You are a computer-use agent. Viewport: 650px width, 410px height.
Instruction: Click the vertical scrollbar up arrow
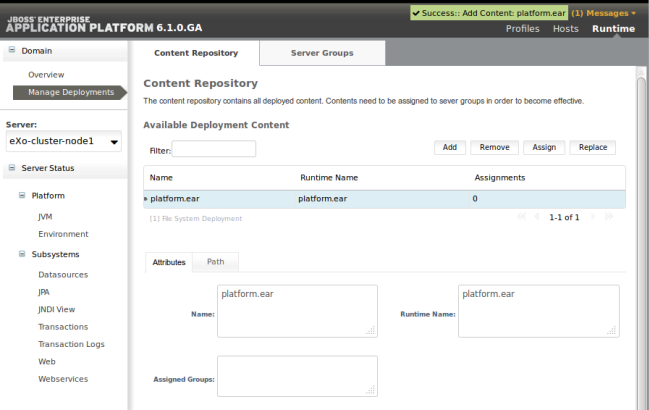click(641, 73)
